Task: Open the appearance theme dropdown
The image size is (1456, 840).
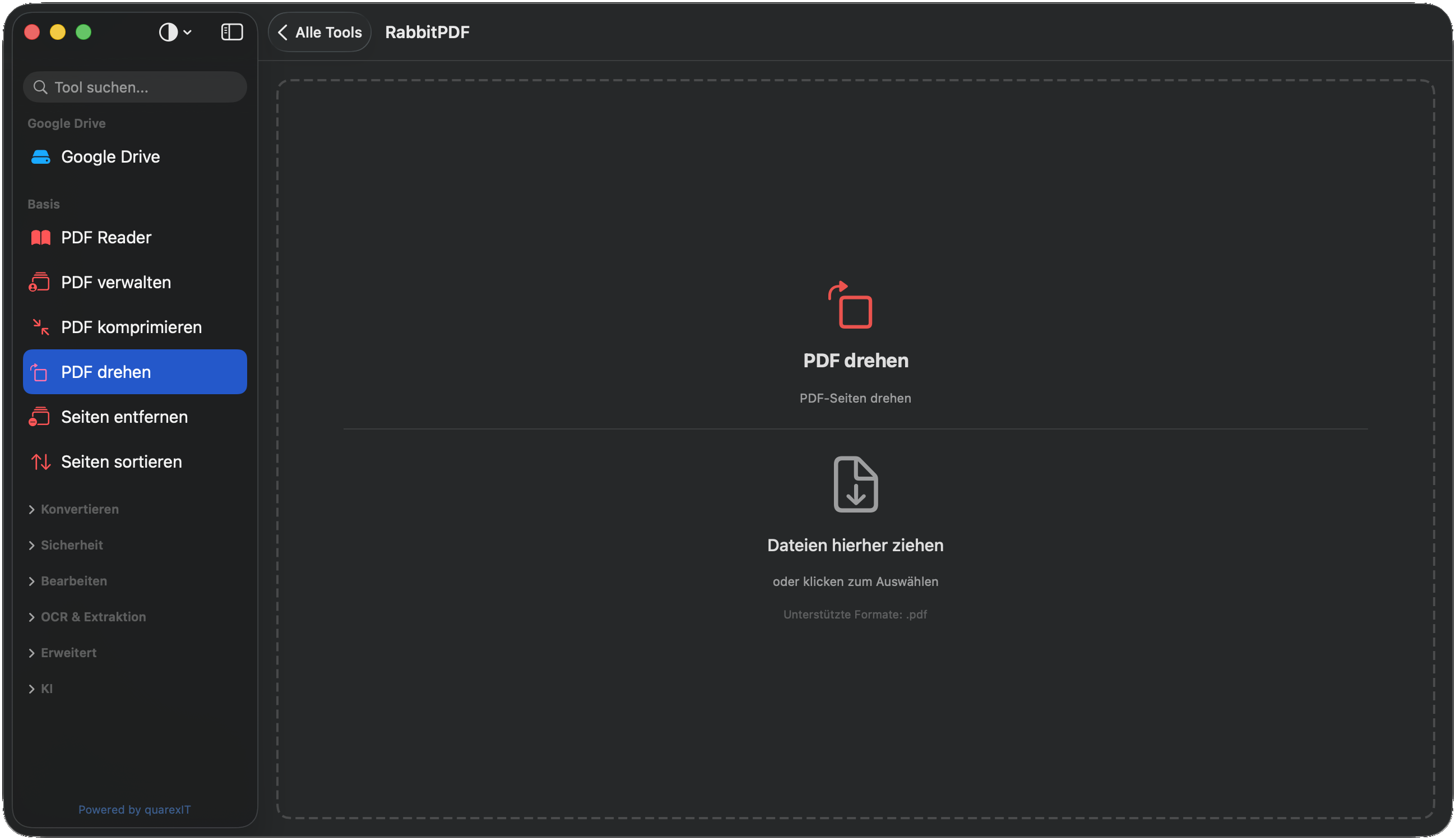Action: pos(175,33)
